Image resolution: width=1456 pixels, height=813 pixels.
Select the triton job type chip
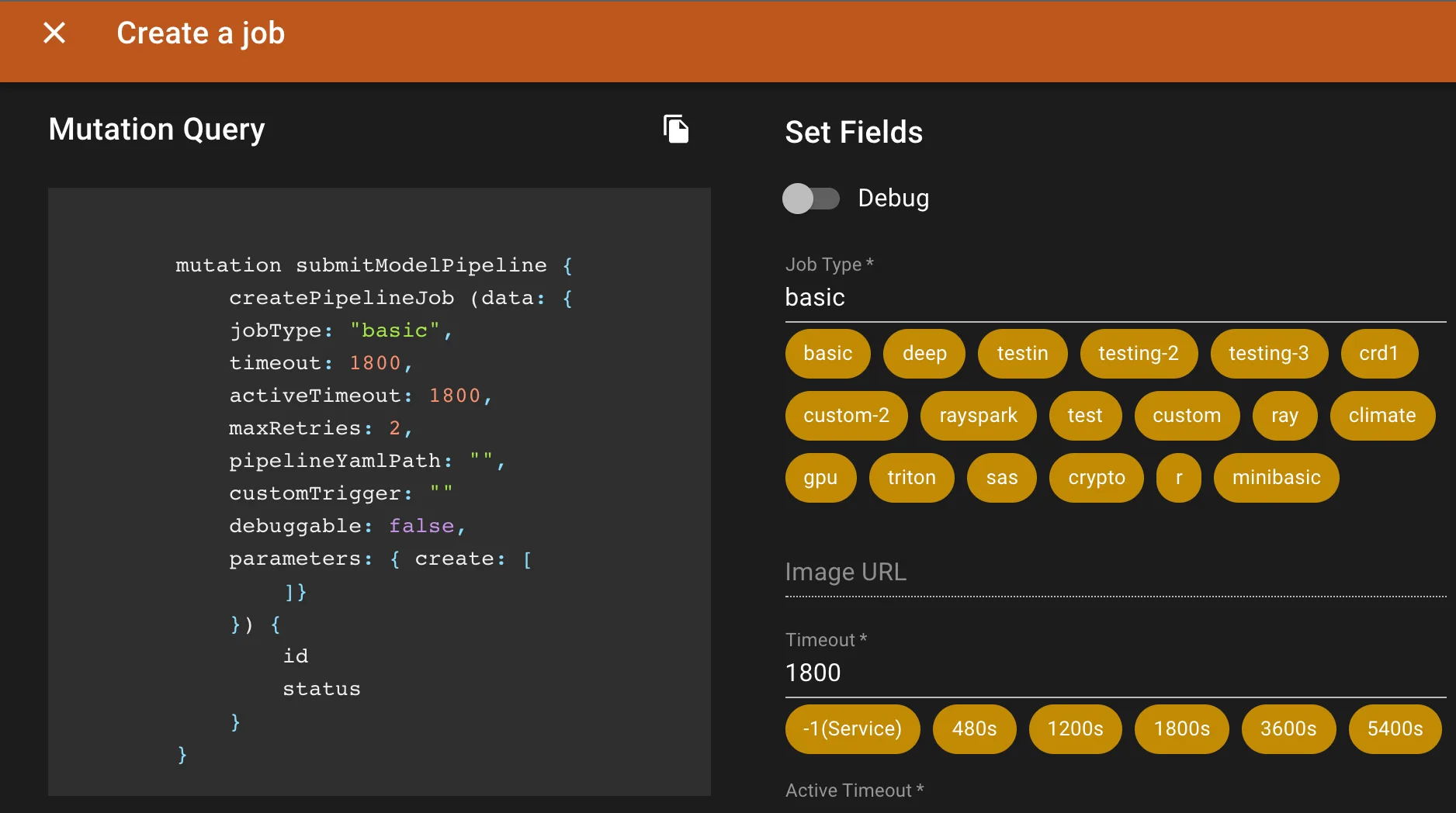[911, 478]
